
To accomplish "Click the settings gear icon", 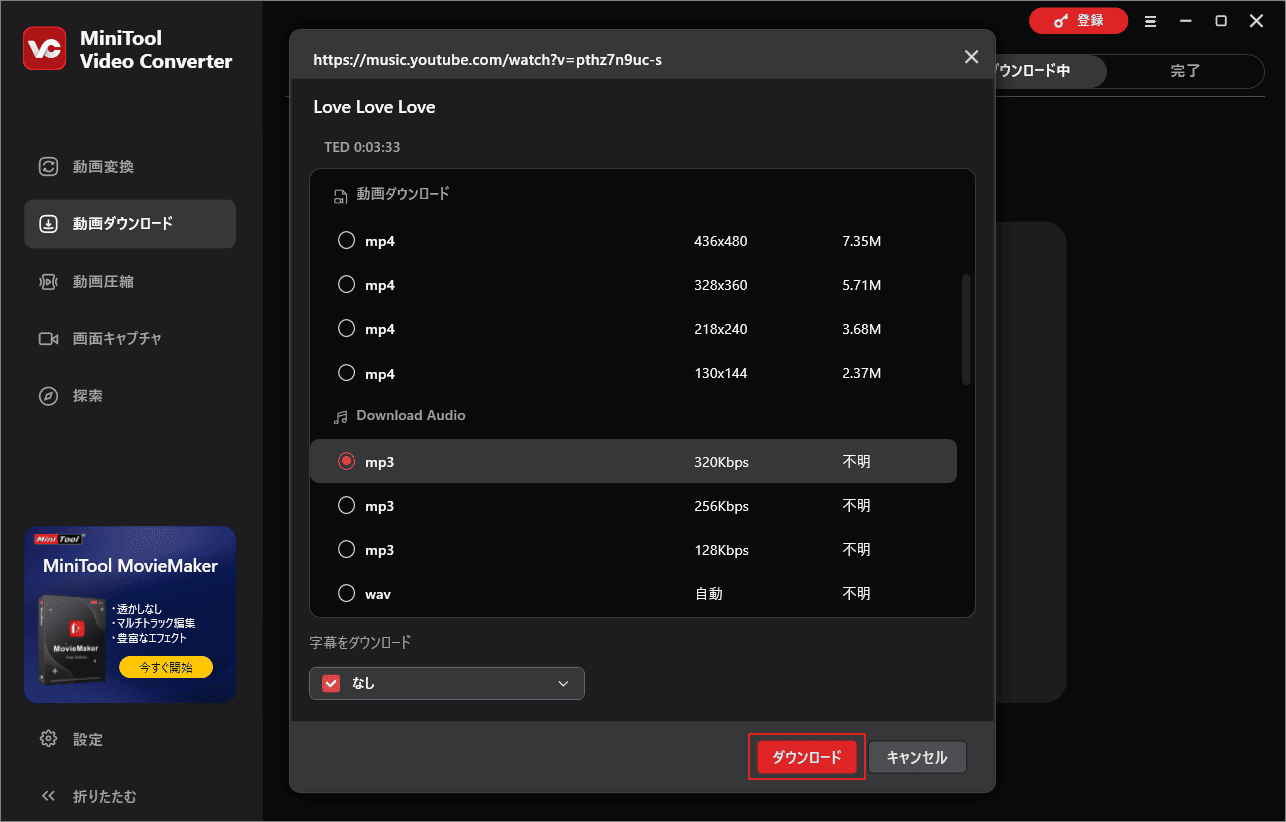I will 48,739.
